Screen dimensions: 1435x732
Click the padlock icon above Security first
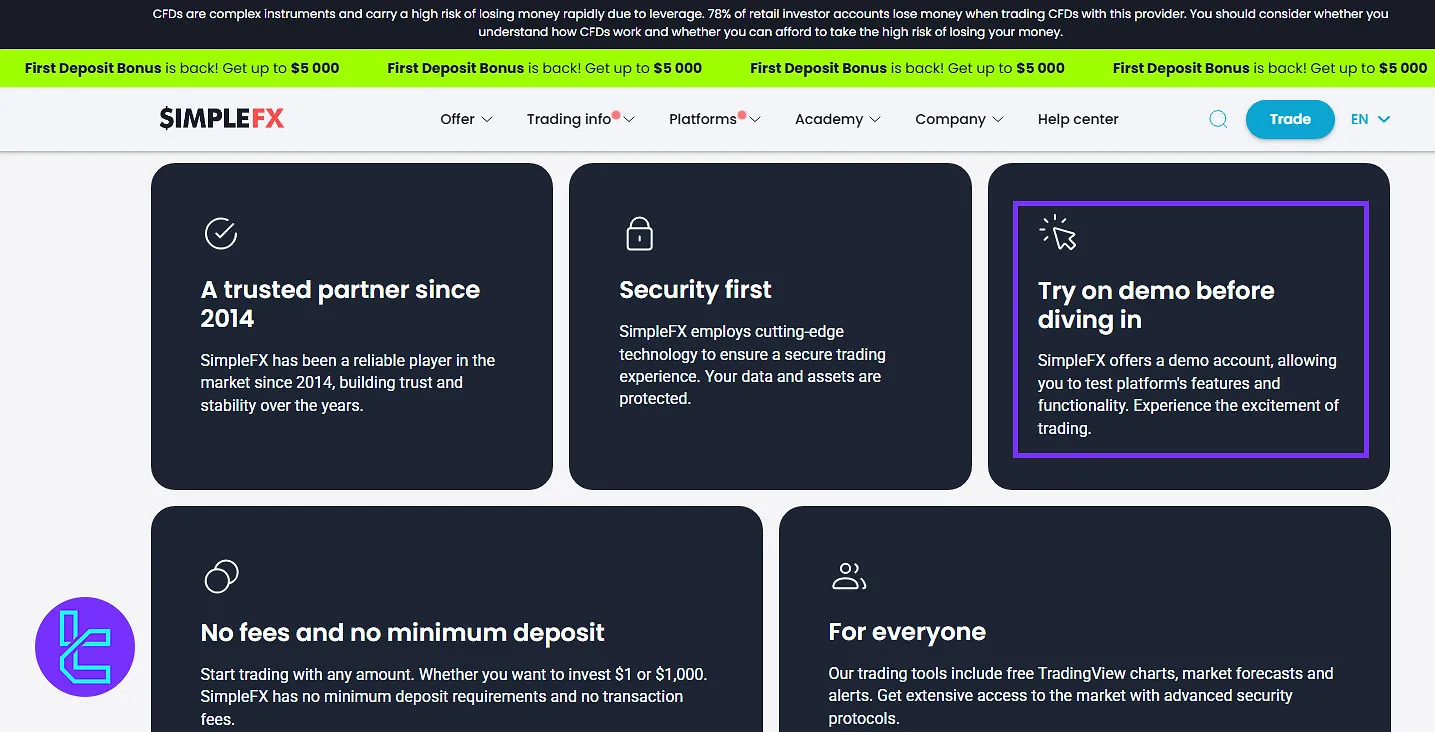pos(639,233)
